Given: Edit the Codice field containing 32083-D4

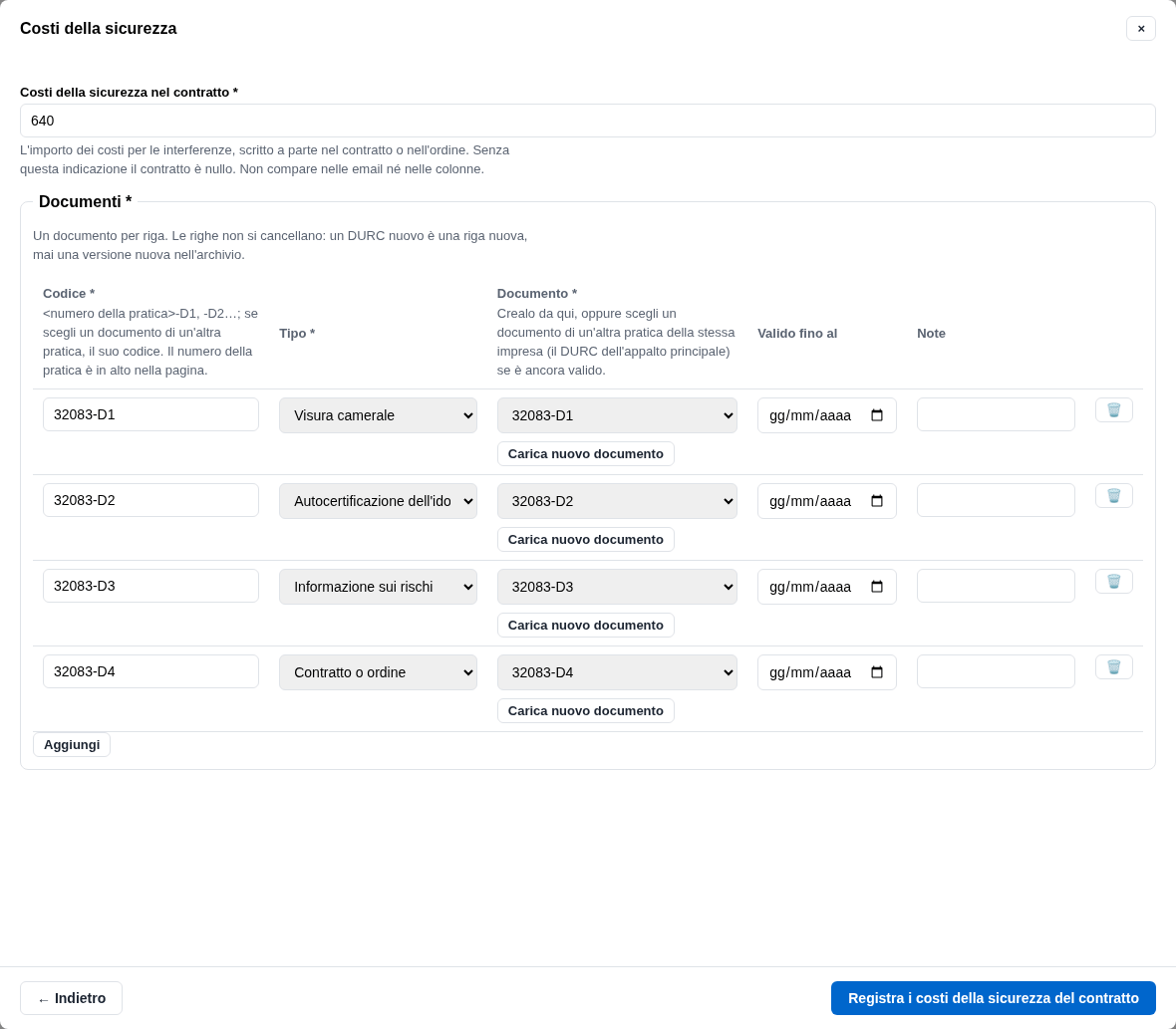Looking at the screenshot, I should pos(150,671).
